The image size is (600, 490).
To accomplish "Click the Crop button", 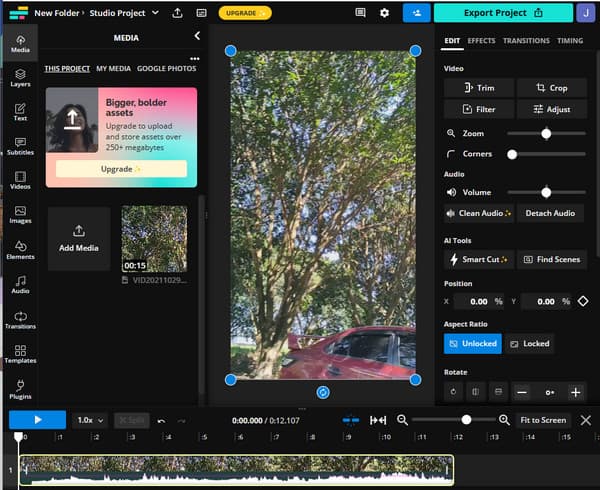I will point(551,88).
